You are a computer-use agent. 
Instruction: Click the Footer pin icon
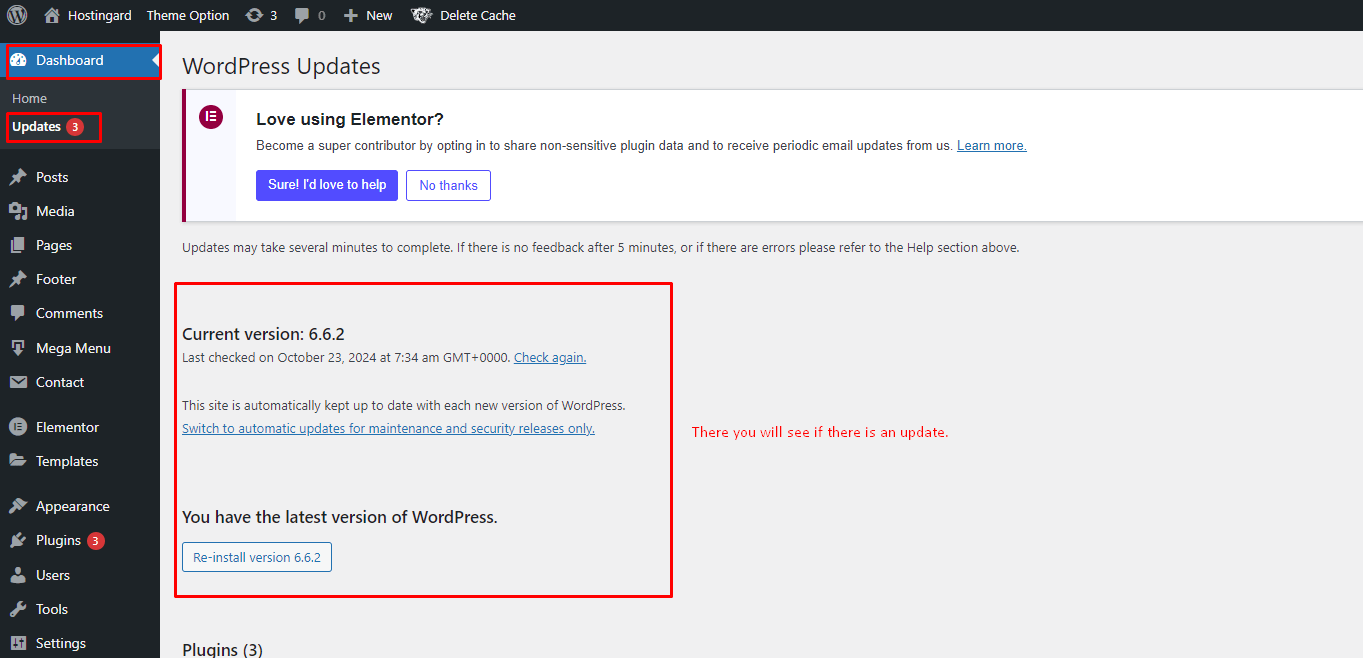18,279
